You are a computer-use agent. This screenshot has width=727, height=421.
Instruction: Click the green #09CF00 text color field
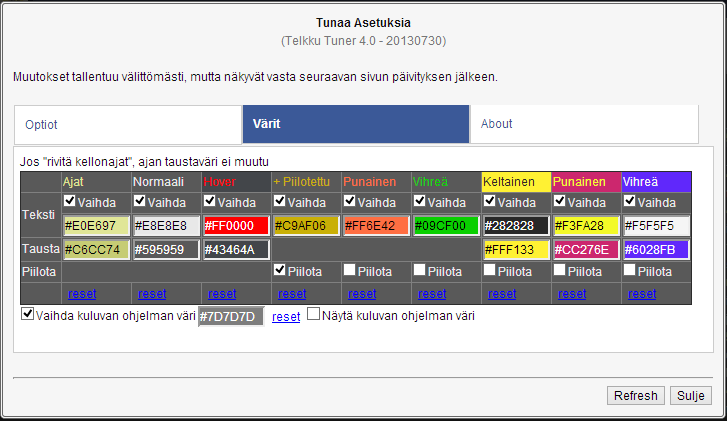pyautogui.click(x=445, y=226)
